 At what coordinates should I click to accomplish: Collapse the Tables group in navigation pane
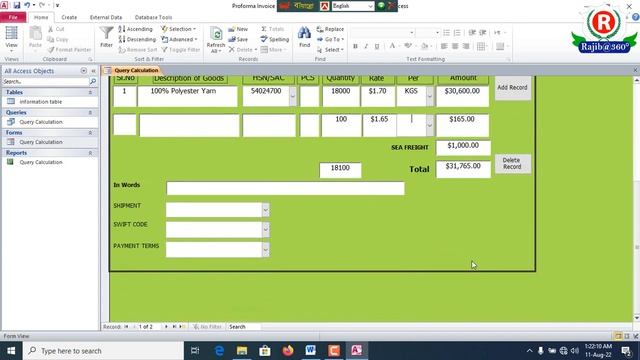pyautogui.click(x=90, y=92)
